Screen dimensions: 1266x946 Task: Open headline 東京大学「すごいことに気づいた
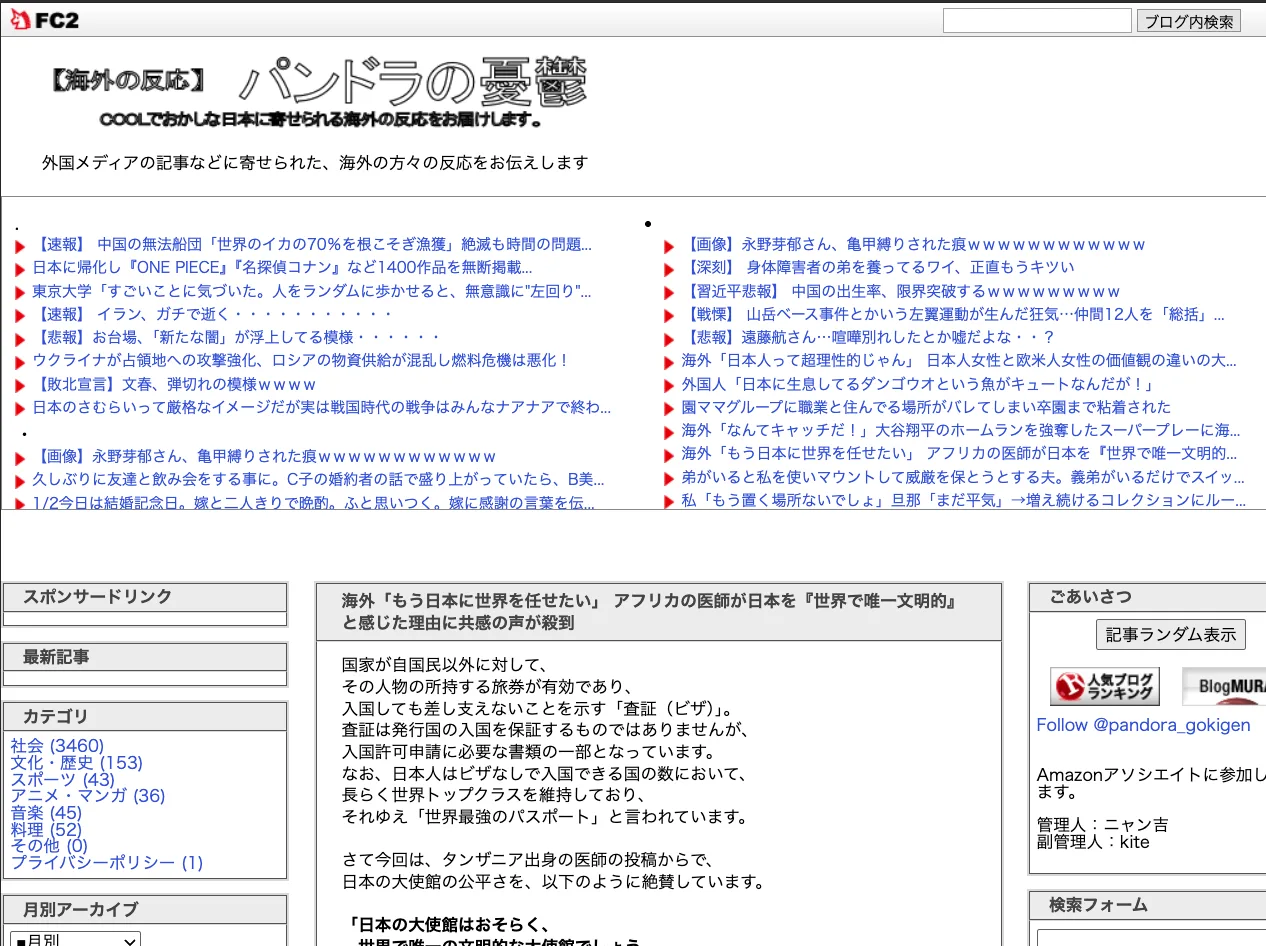(312, 291)
